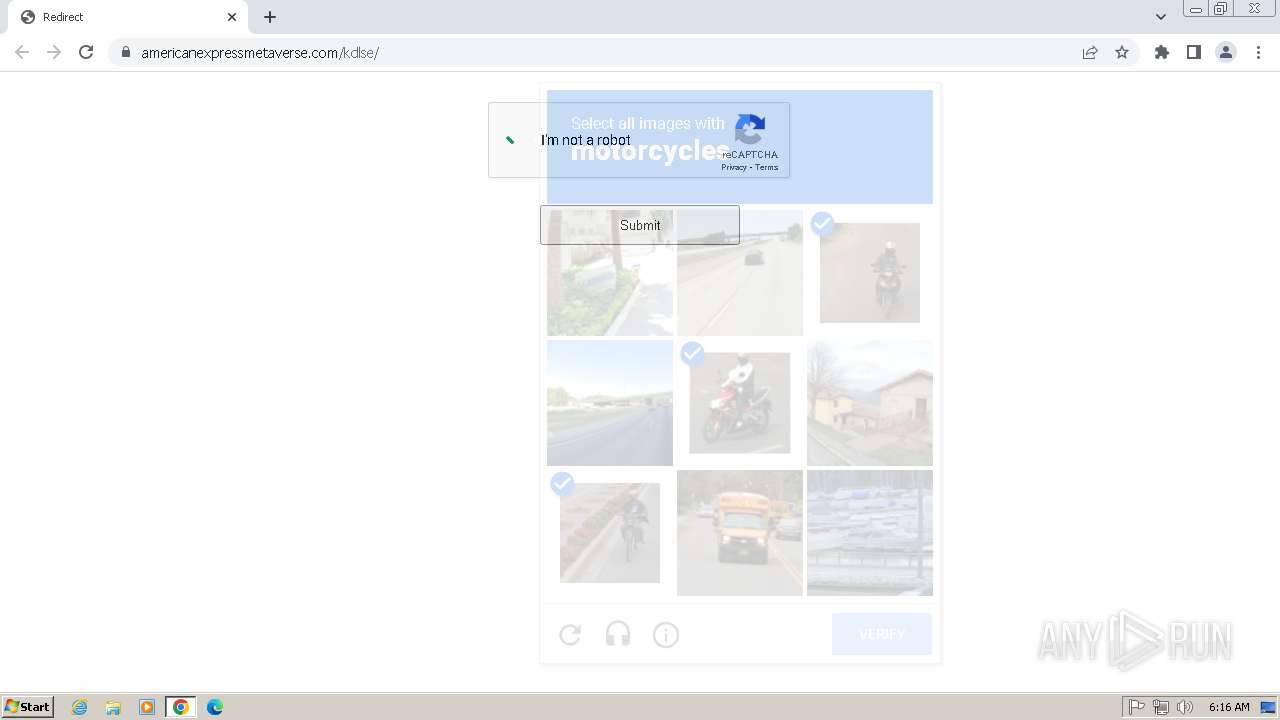The width and height of the screenshot is (1280, 720).
Task: Share this page from the address bar
Action: pos(1090,52)
